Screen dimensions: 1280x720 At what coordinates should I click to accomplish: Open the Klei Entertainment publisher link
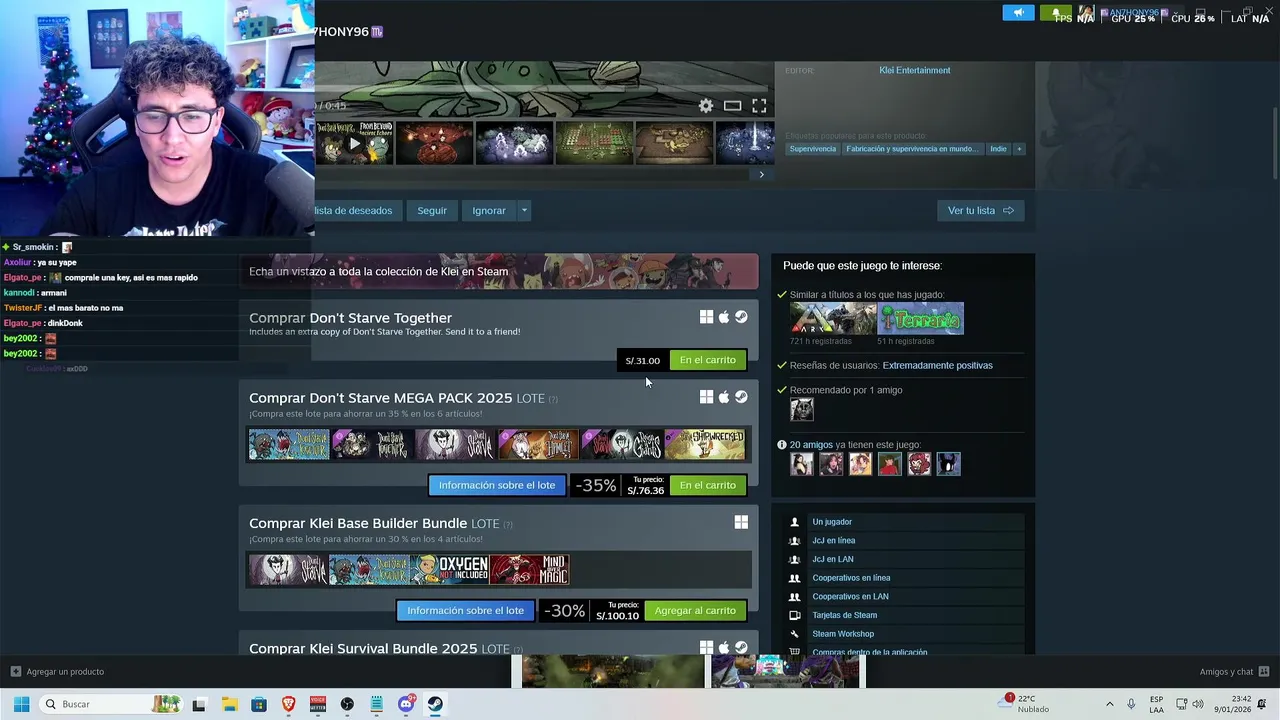point(914,70)
